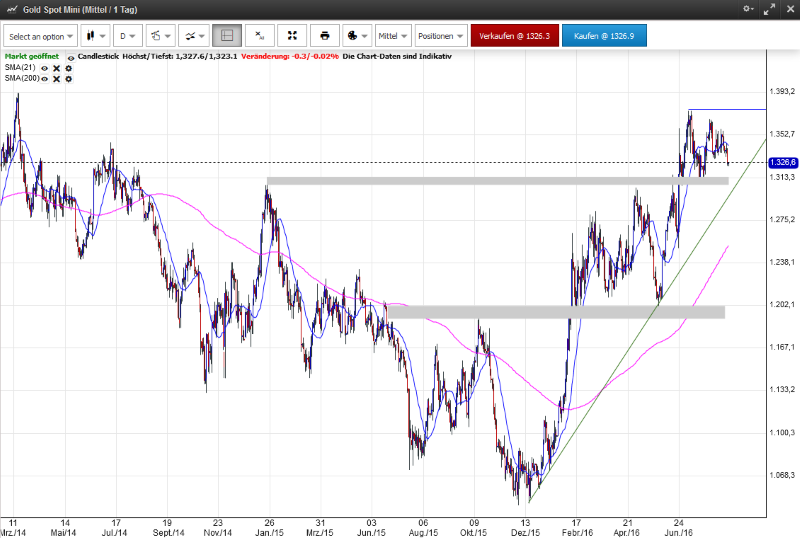This screenshot has width=800, height=538.
Task: Click the '26 Jan./15' date axis label
Action: tap(269, 528)
